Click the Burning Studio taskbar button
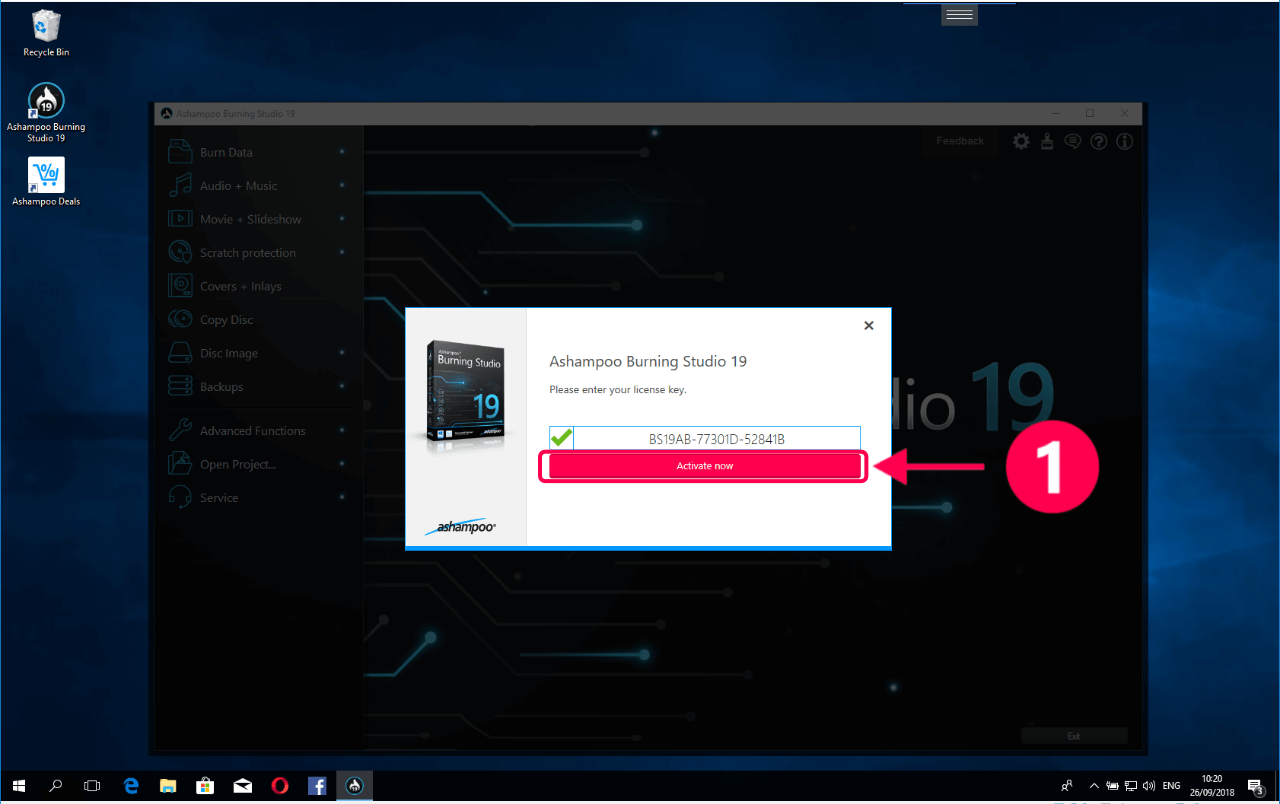 click(354, 787)
